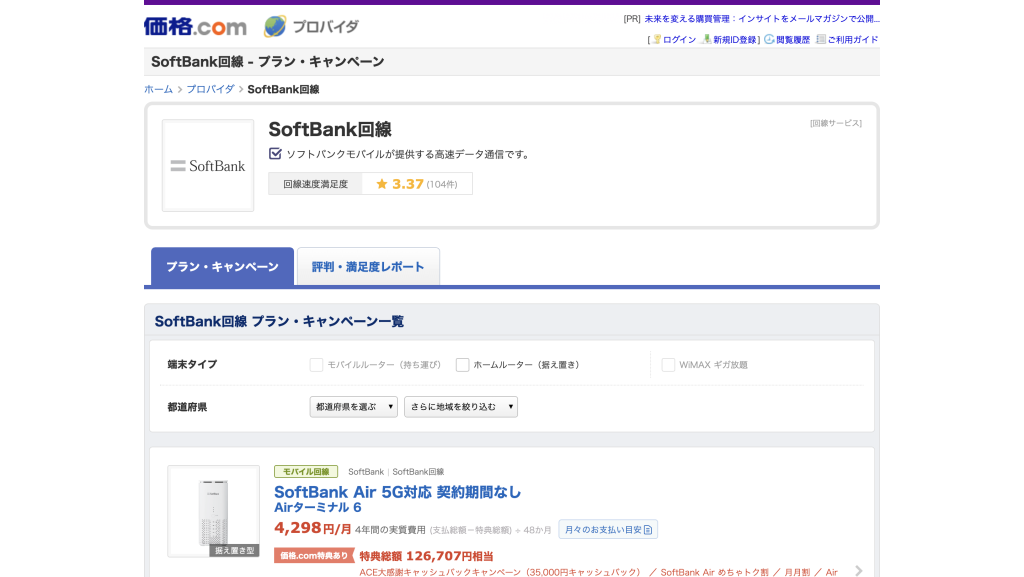Switch to the 評判・満足度レポート tab
Image resolution: width=1024 pixels, height=577 pixels.
(x=368, y=266)
